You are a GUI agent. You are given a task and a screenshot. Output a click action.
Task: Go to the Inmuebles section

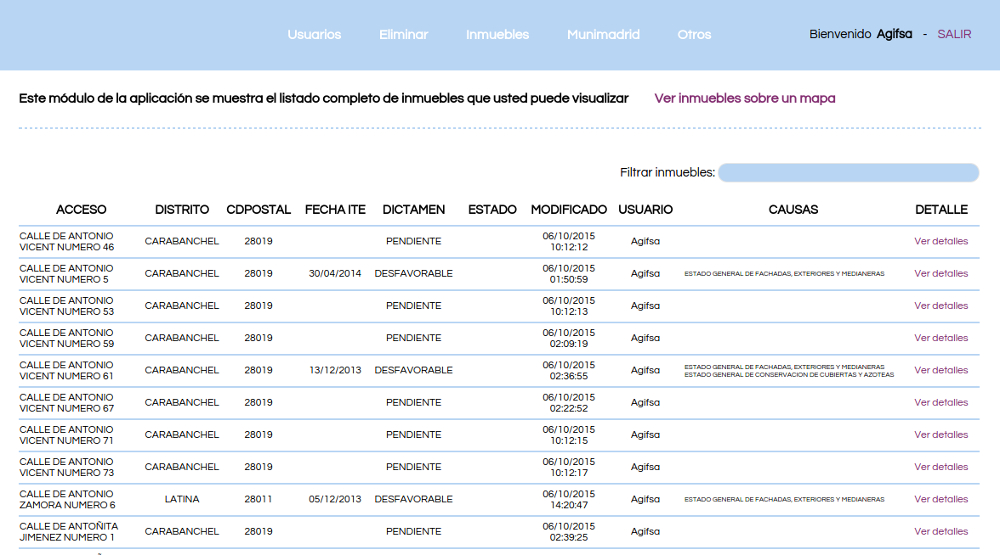click(497, 34)
